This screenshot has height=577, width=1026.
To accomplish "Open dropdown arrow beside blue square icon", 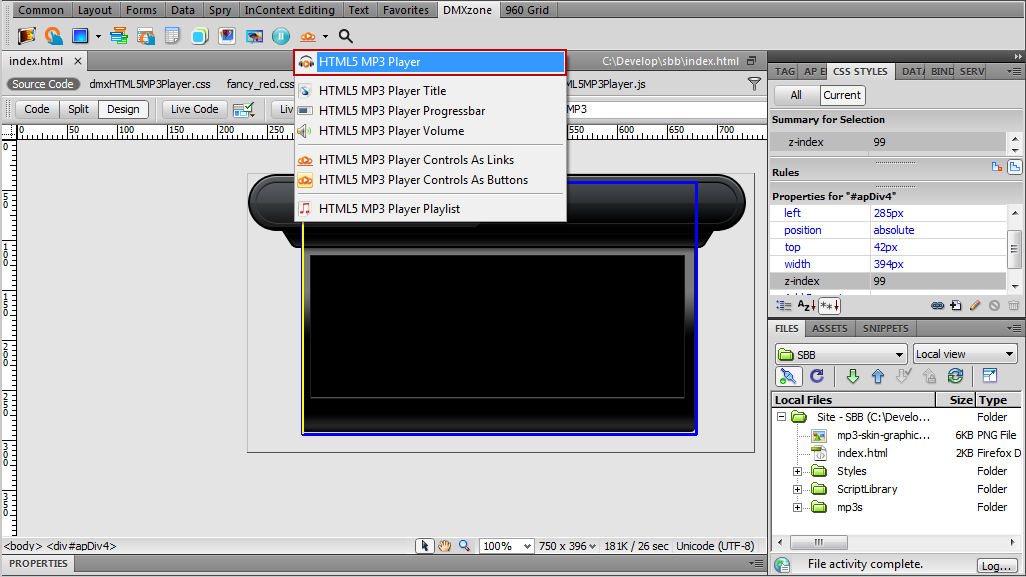I will tap(98, 37).
